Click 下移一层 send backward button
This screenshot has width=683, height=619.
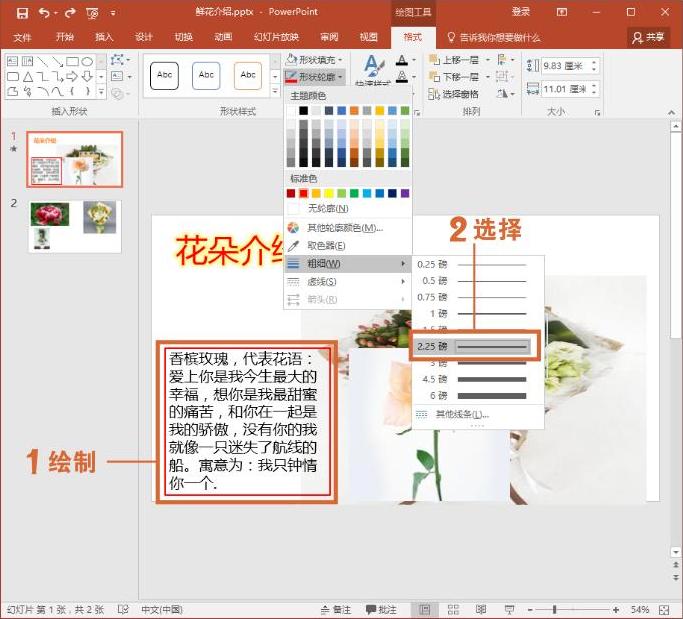pyautogui.click(x=454, y=77)
